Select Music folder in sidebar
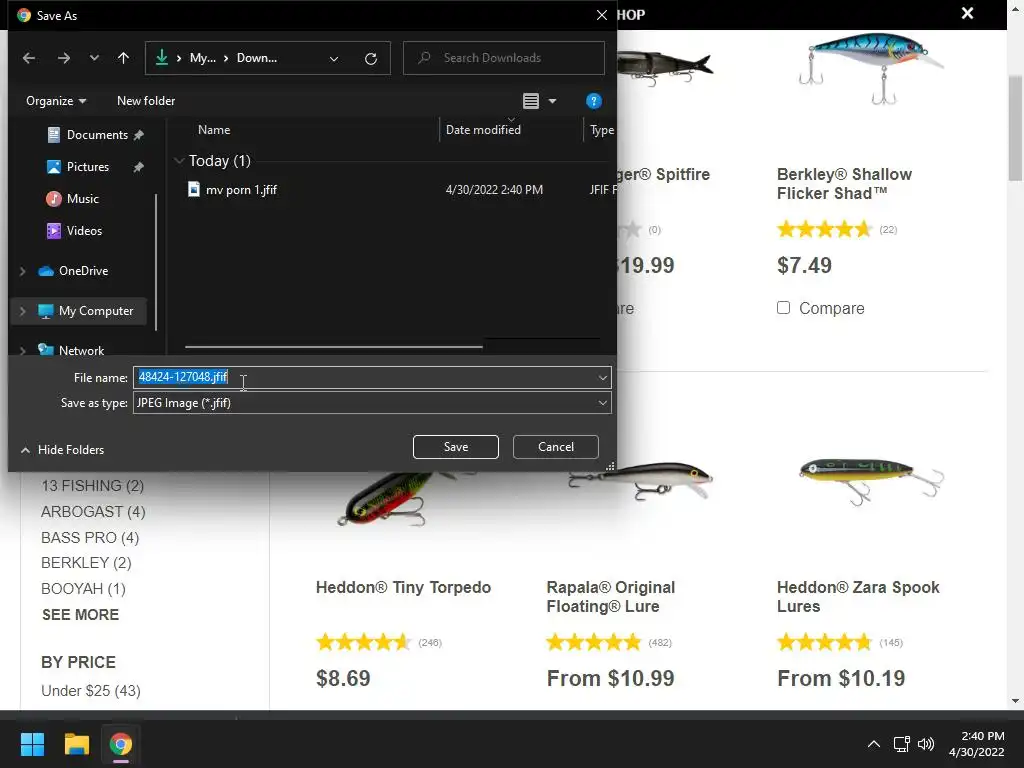The width and height of the screenshot is (1024, 768). tap(82, 199)
